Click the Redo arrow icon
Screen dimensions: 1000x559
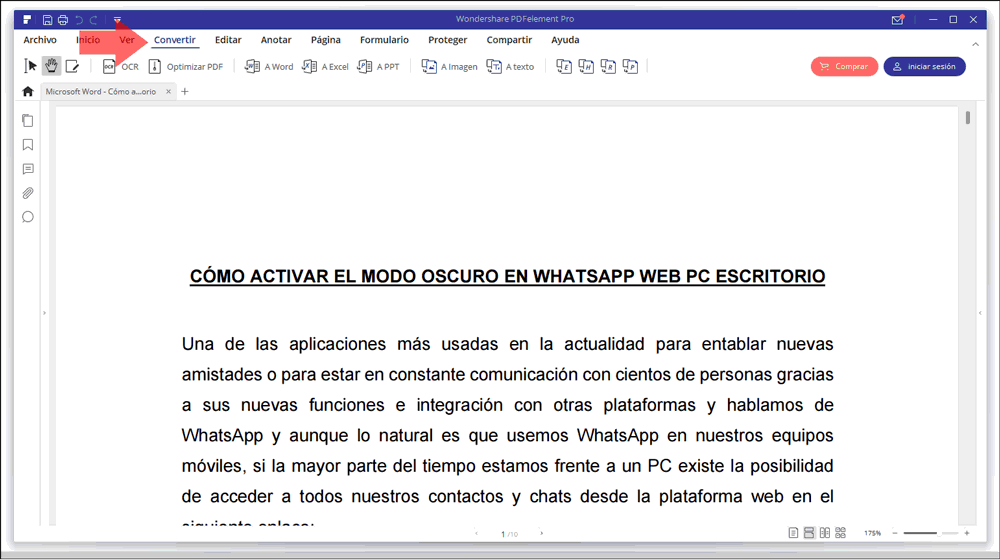(x=94, y=20)
